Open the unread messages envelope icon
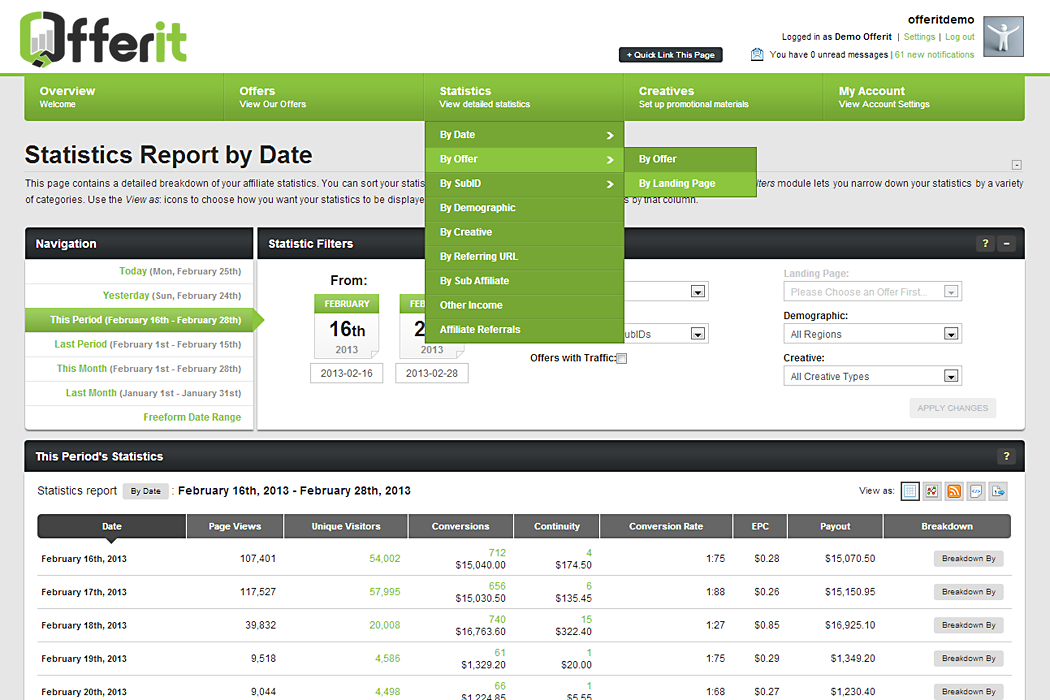 pyautogui.click(x=757, y=55)
